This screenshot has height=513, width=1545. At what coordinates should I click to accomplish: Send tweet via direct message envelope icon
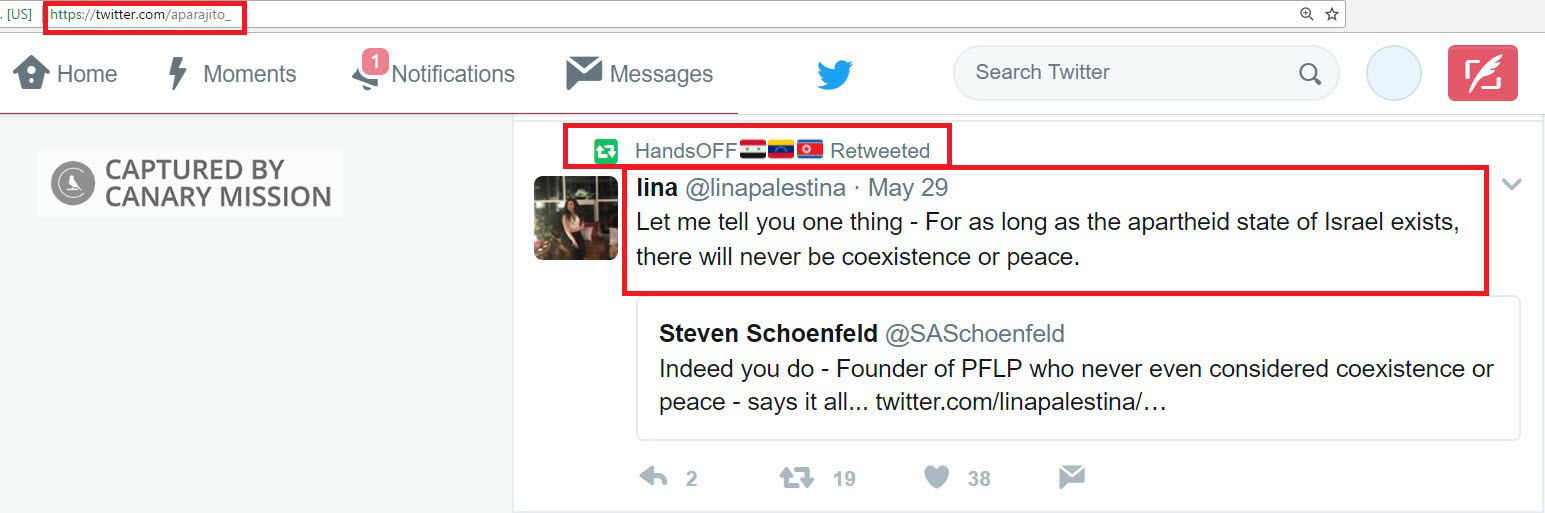click(x=1071, y=478)
